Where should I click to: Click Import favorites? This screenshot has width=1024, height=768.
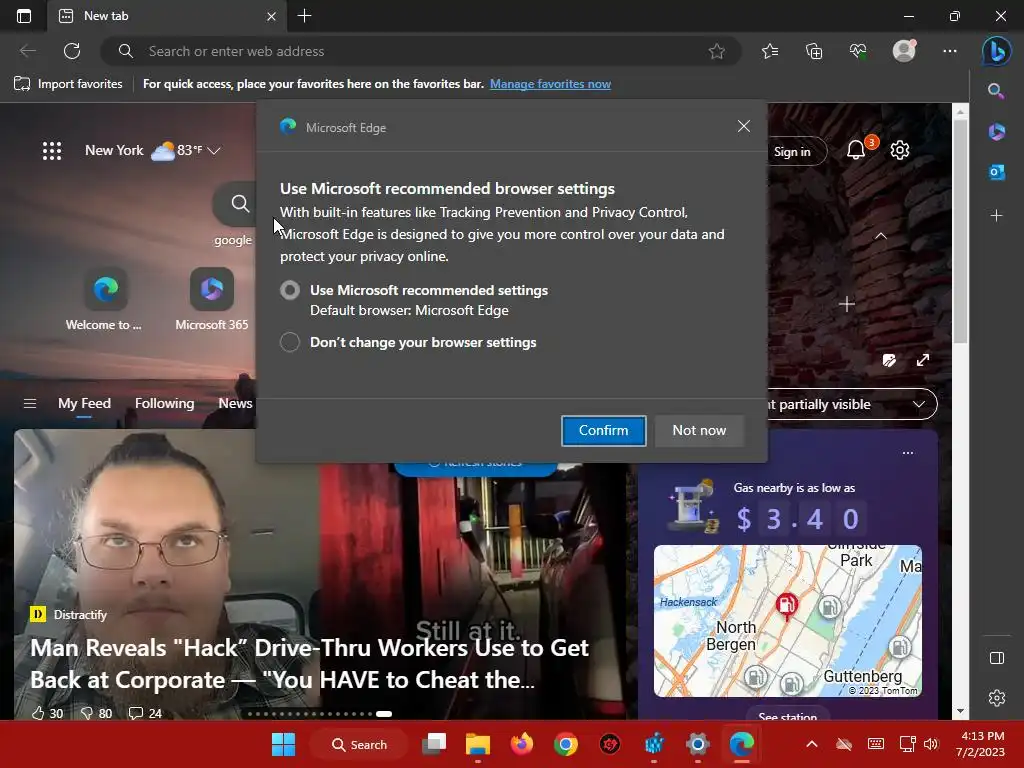point(68,84)
